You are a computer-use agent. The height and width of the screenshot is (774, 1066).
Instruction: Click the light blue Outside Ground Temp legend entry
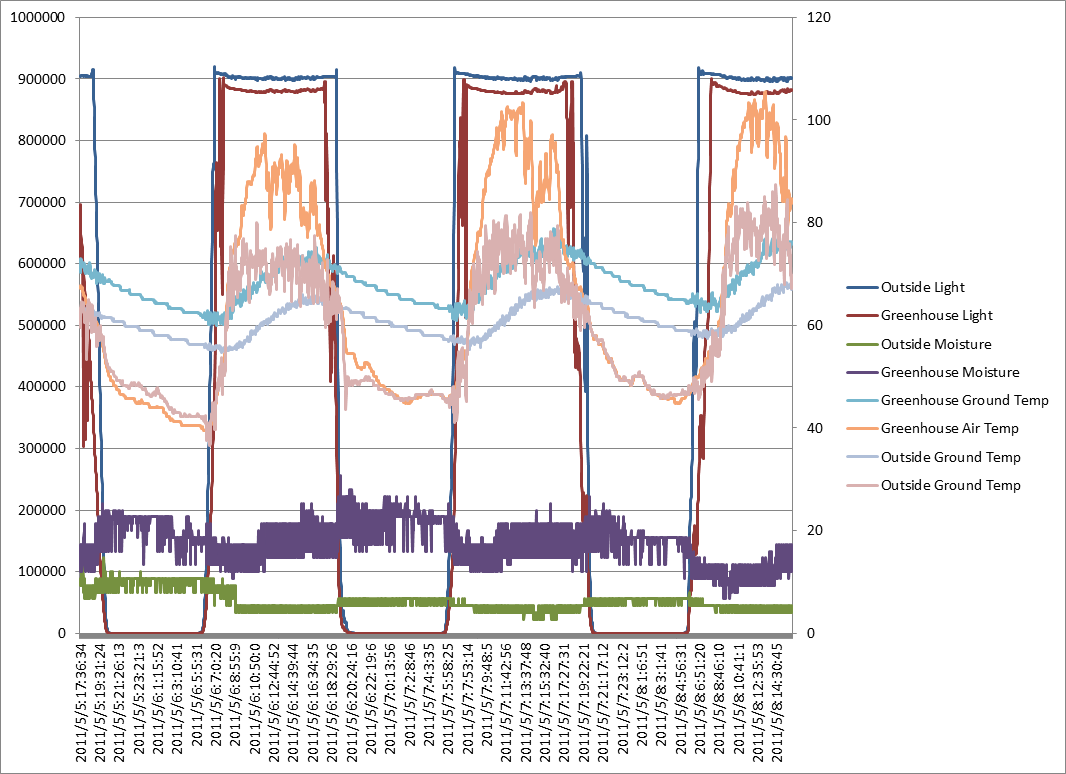(950, 457)
